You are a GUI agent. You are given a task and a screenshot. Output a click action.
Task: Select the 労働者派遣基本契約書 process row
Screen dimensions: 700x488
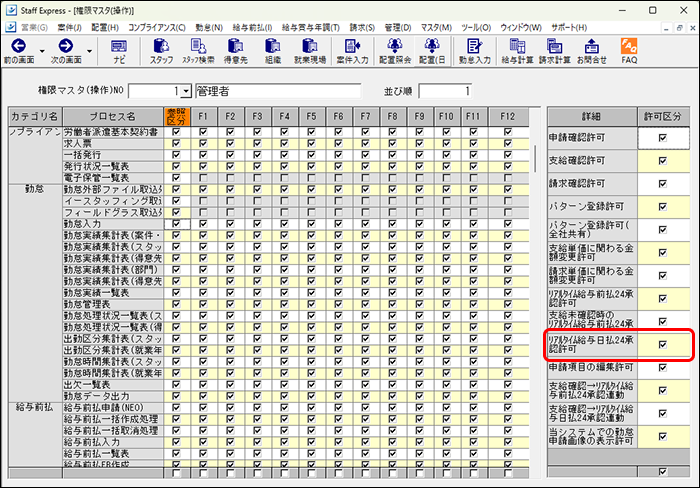pos(113,132)
